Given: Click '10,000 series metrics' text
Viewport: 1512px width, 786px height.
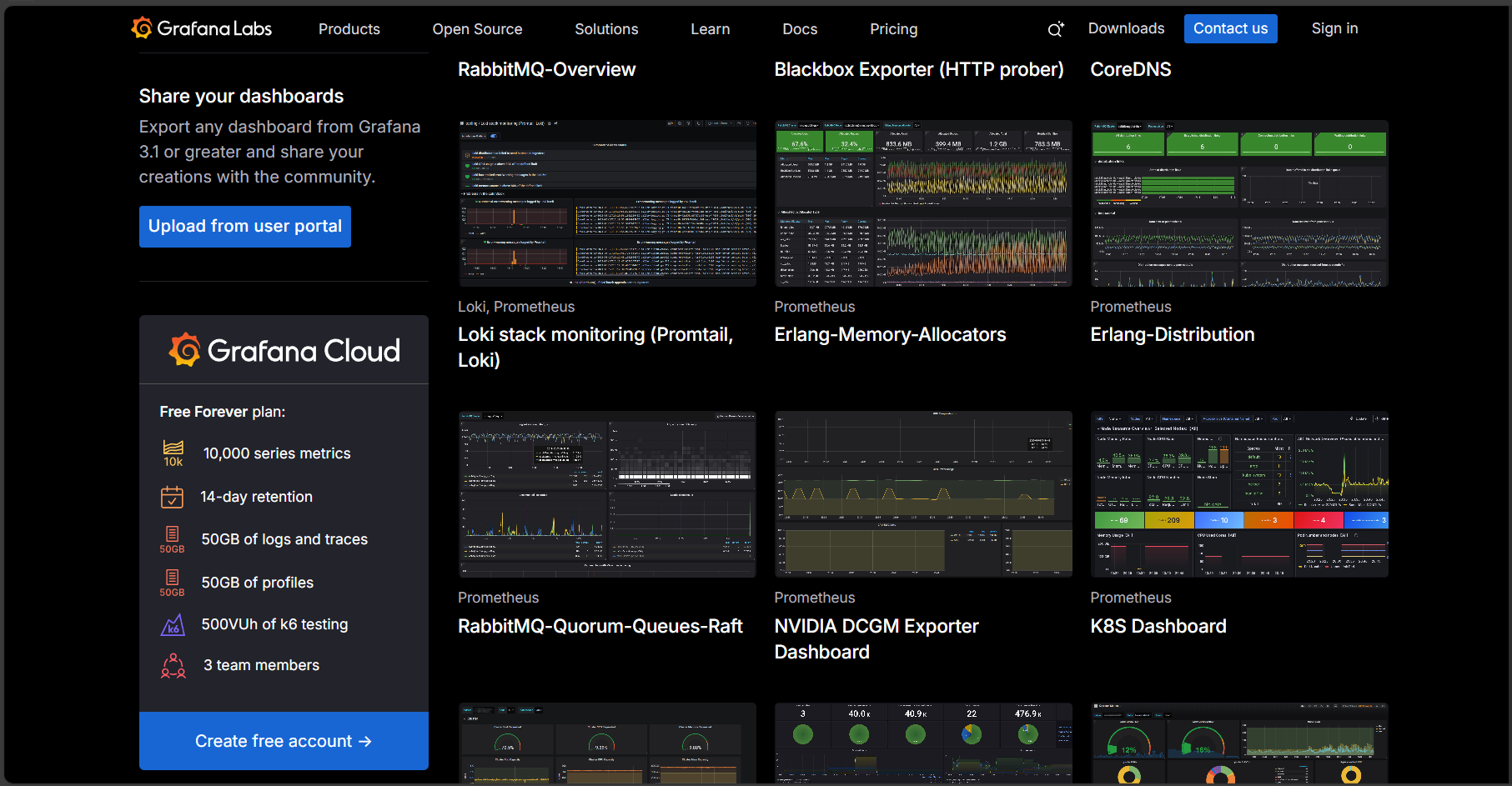Looking at the screenshot, I should pos(277,453).
